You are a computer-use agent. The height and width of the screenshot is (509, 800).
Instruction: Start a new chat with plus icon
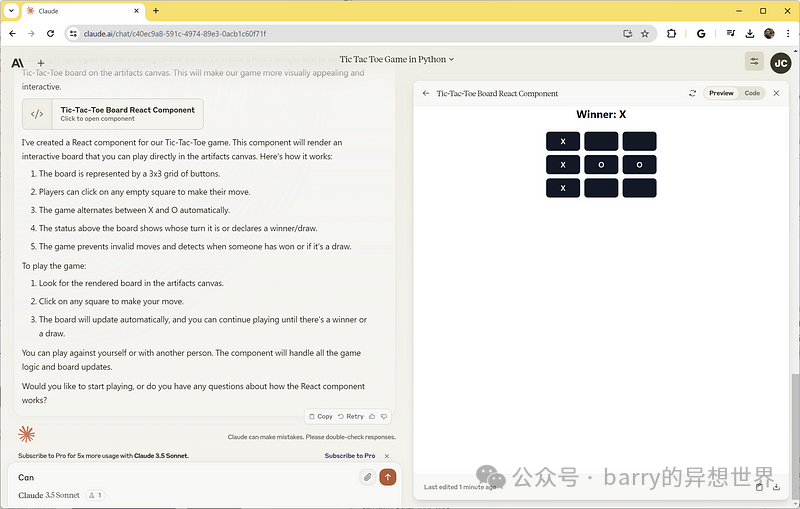coord(41,63)
